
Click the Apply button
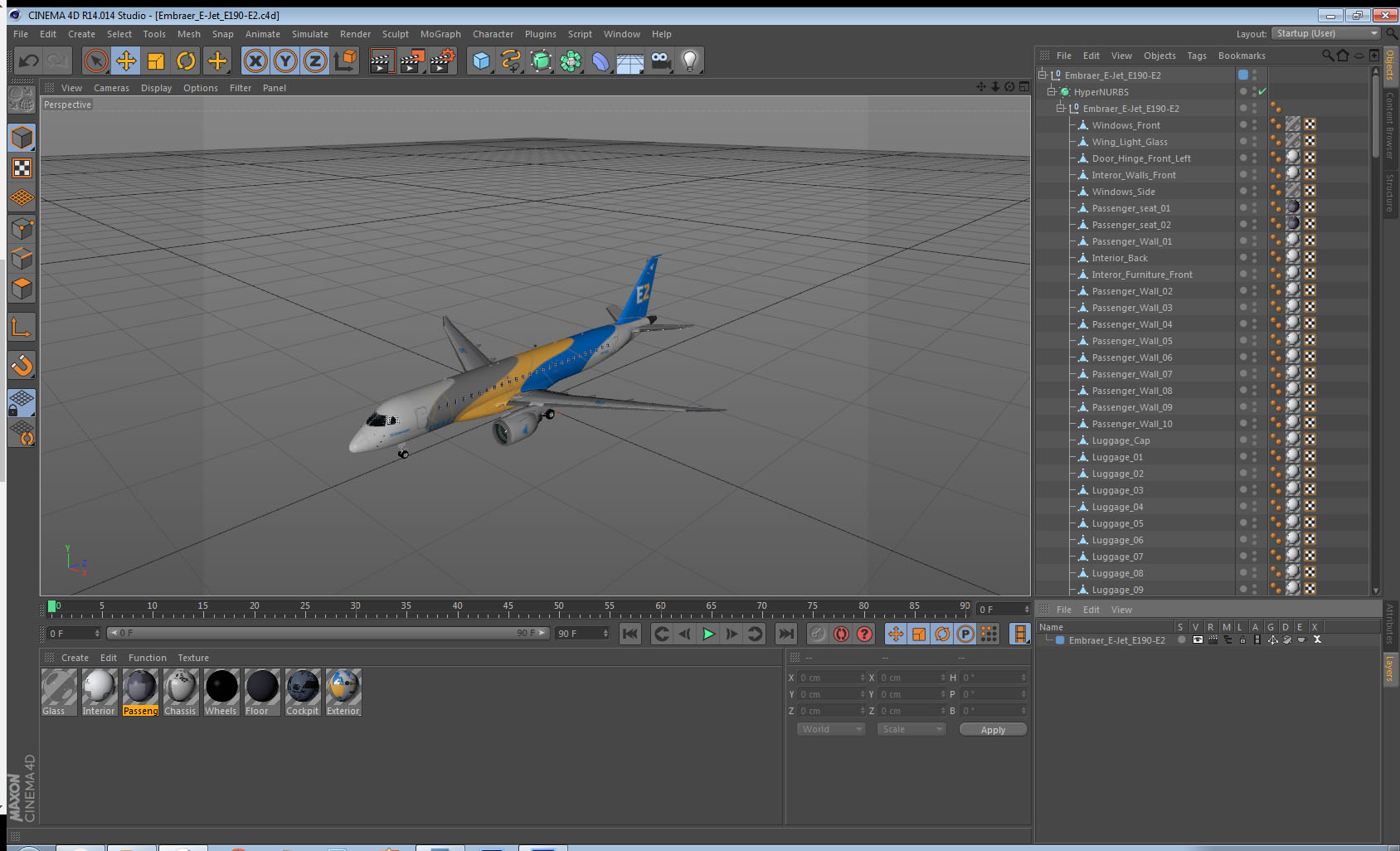pos(993,730)
